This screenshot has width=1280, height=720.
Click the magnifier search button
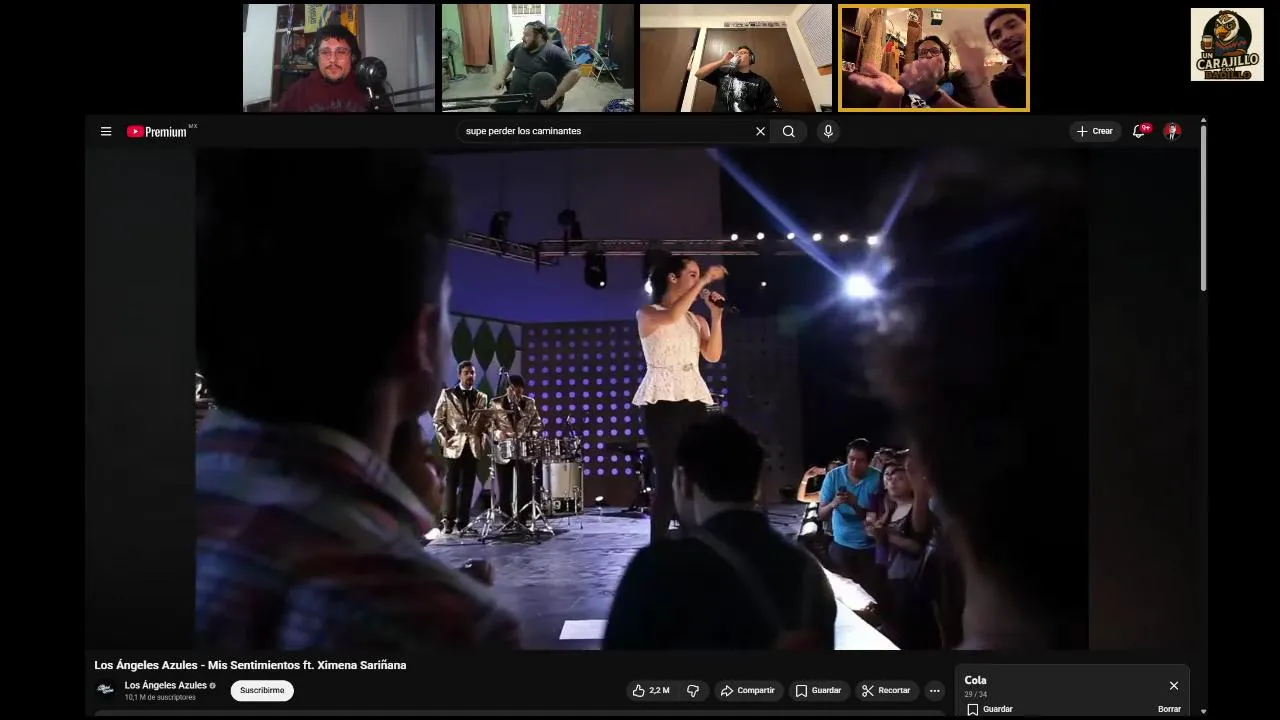(789, 131)
